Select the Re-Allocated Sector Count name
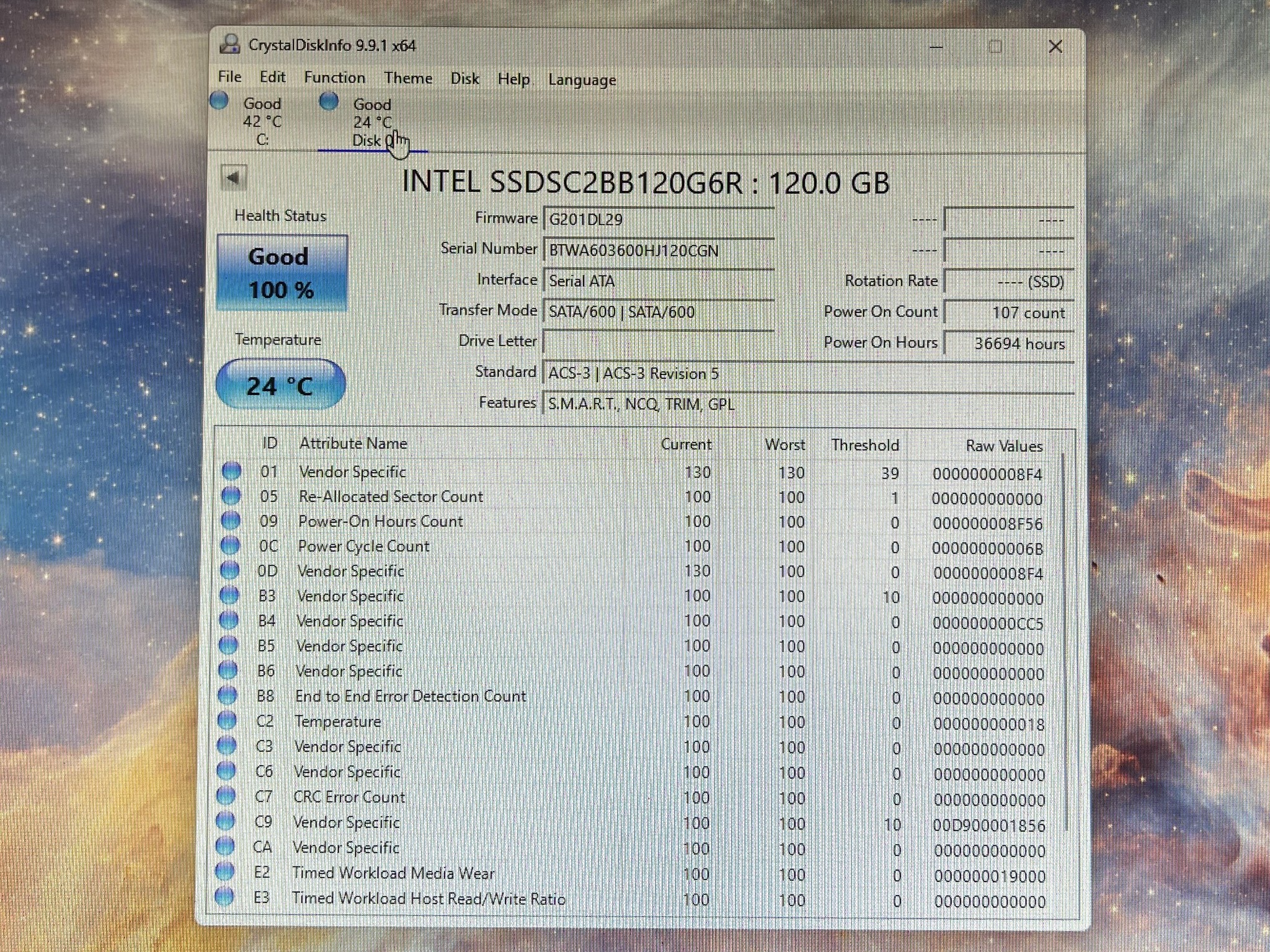The height and width of the screenshot is (952, 1270). (391, 496)
